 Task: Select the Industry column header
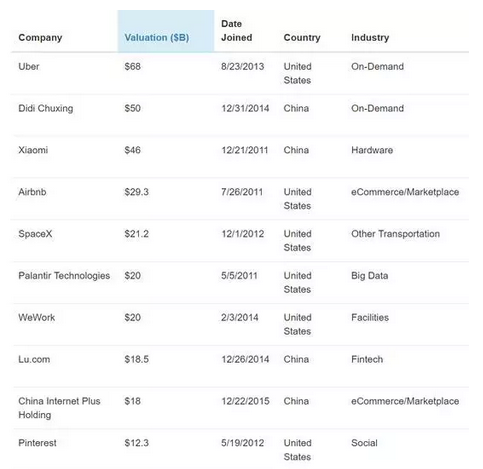(370, 37)
